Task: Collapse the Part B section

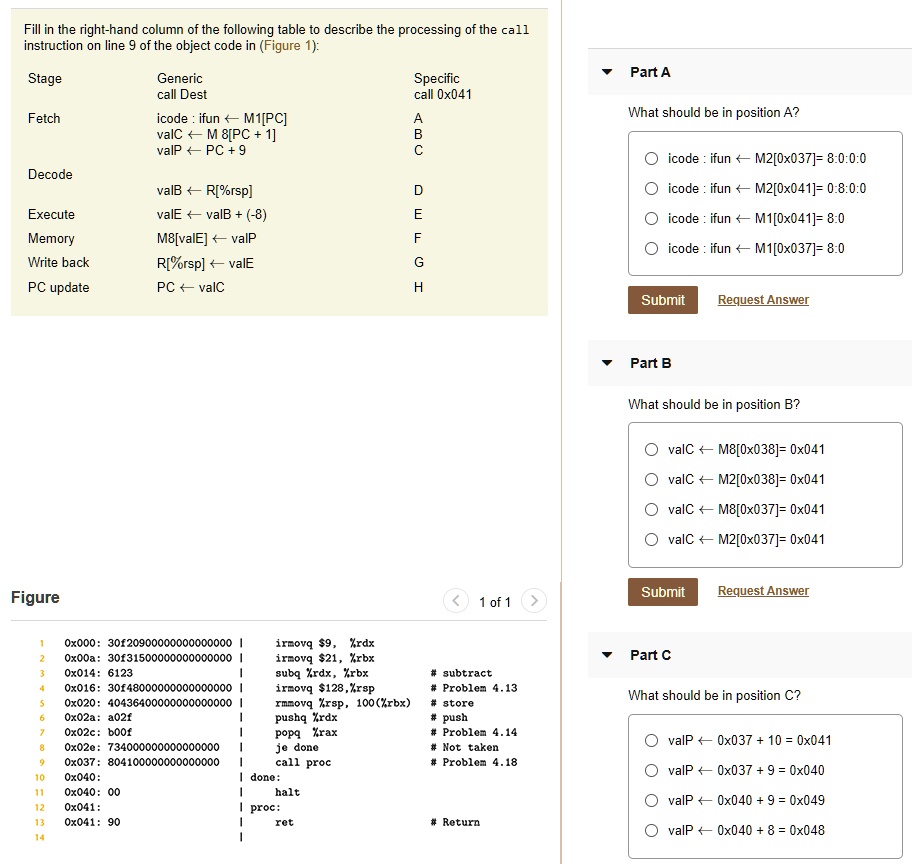Action: point(606,362)
